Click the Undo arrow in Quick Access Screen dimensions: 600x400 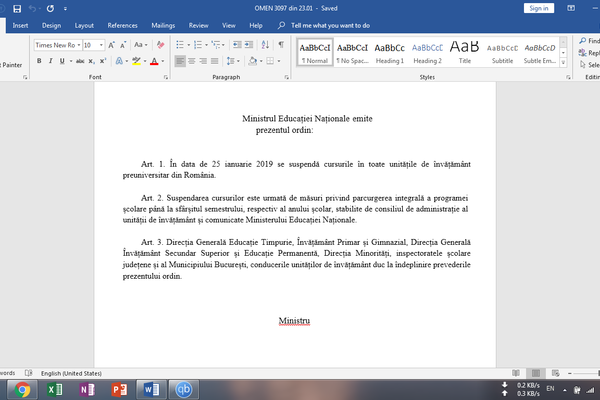point(32,8)
